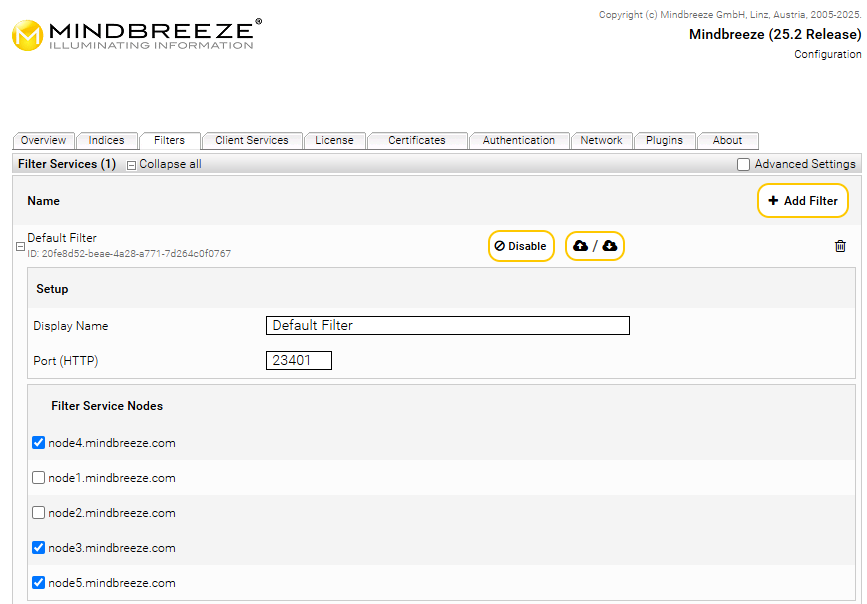Viewport: 867px width, 604px height.
Task: Switch to the Indices tab
Action: (107, 140)
